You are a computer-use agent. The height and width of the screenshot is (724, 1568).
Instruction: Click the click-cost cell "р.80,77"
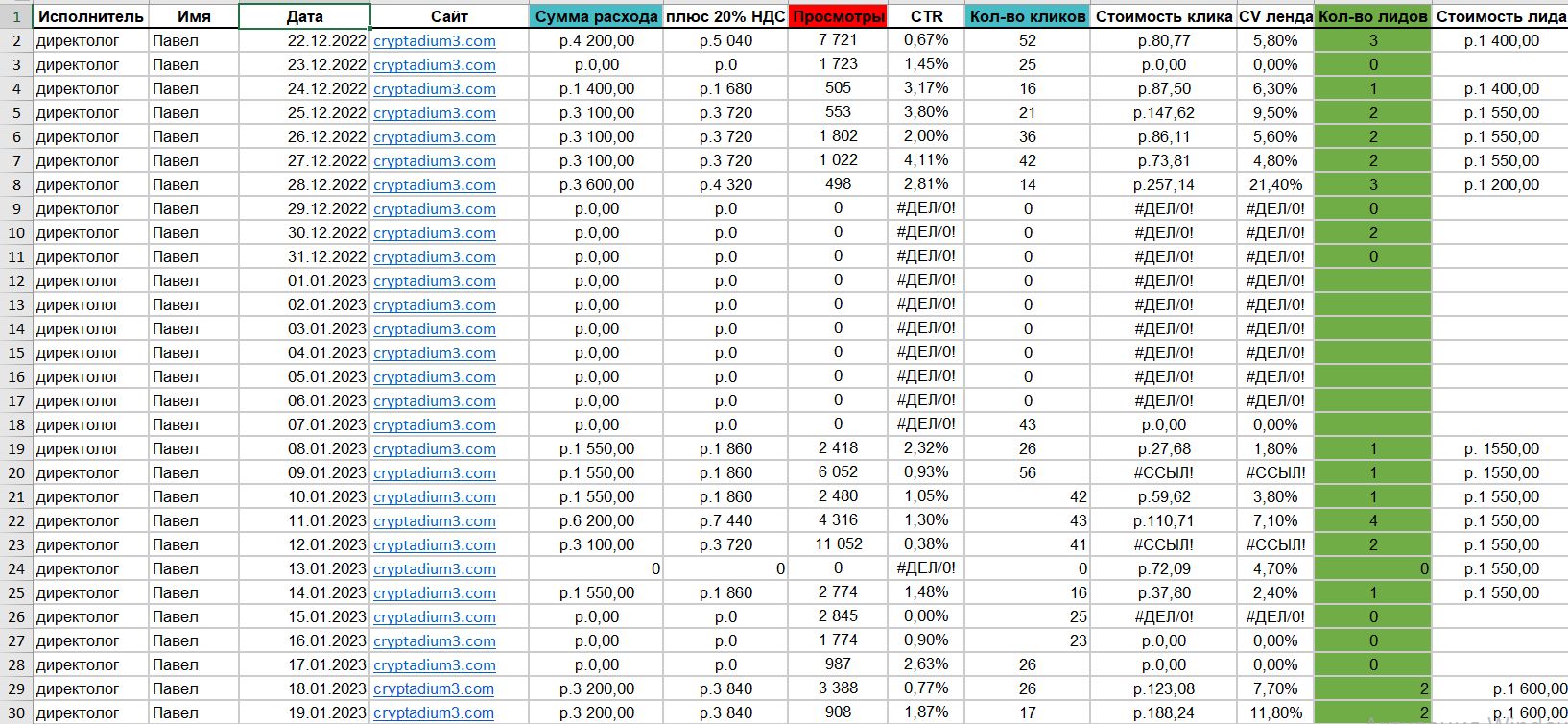[x=1164, y=40]
